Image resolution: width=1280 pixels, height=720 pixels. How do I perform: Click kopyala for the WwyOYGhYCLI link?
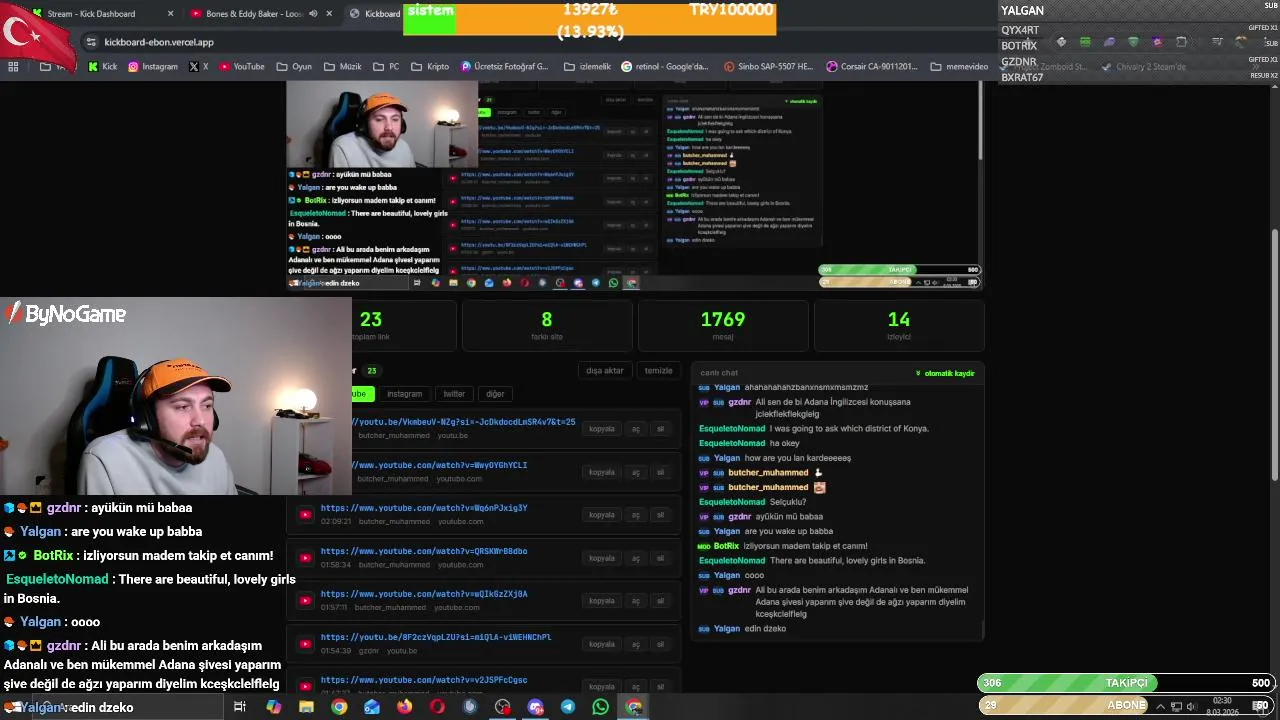602,472
